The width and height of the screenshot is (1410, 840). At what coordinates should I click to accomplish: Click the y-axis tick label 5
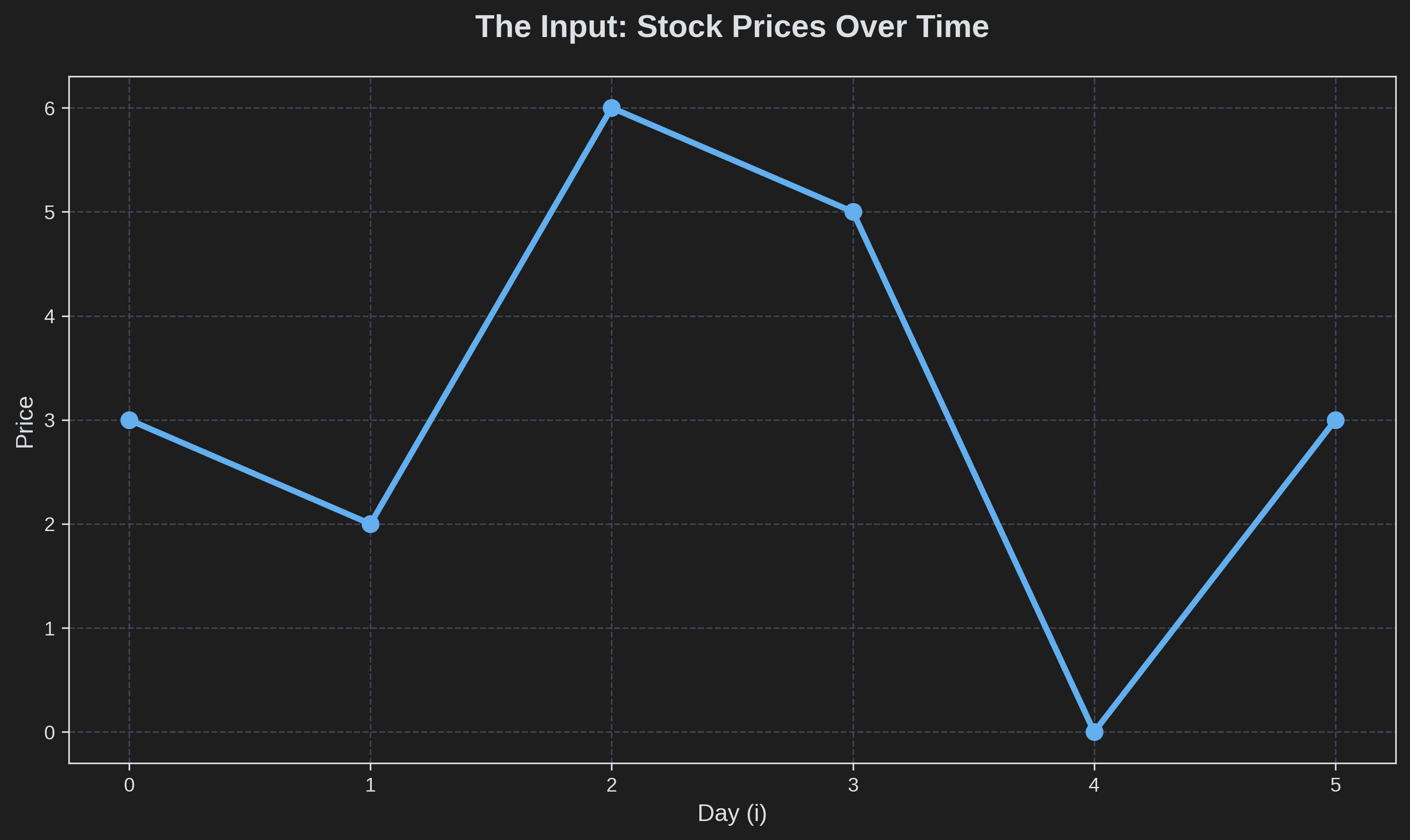(x=50, y=212)
